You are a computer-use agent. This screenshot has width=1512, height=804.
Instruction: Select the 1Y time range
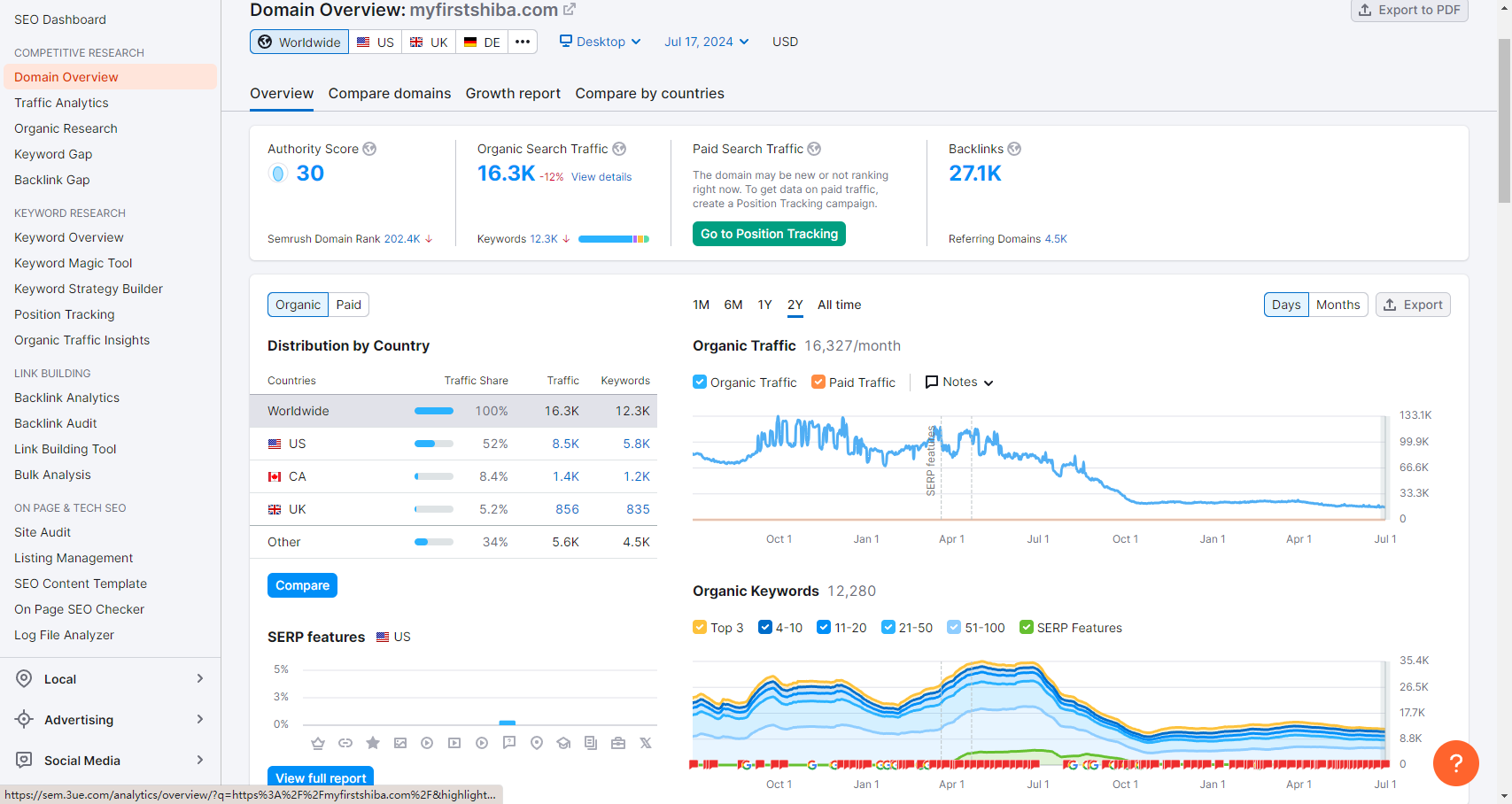[764, 305]
